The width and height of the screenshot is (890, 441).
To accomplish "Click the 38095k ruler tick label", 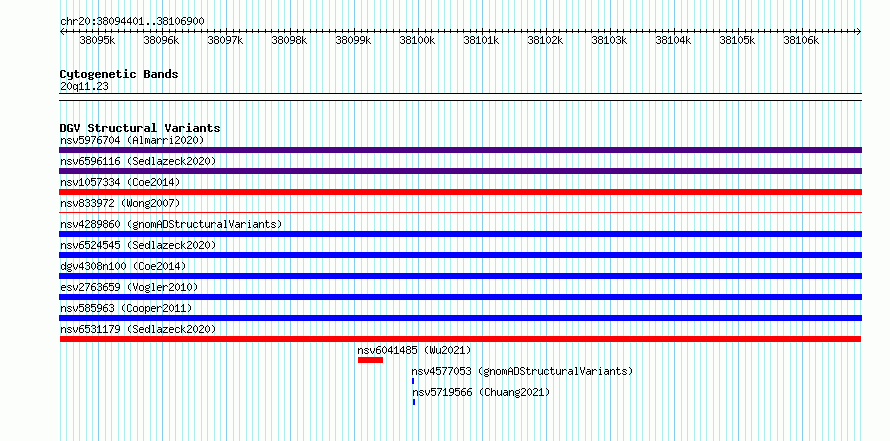I will (x=98, y=40).
